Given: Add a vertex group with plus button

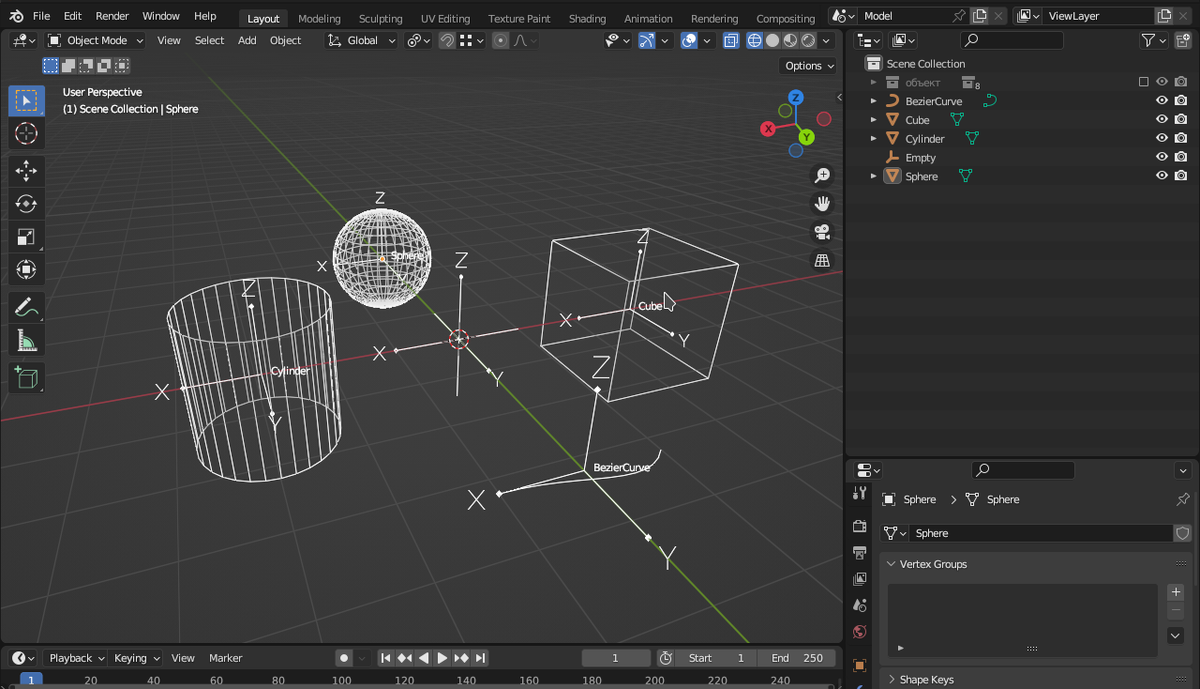Looking at the screenshot, I should pyautogui.click(x=1176, y=592).
